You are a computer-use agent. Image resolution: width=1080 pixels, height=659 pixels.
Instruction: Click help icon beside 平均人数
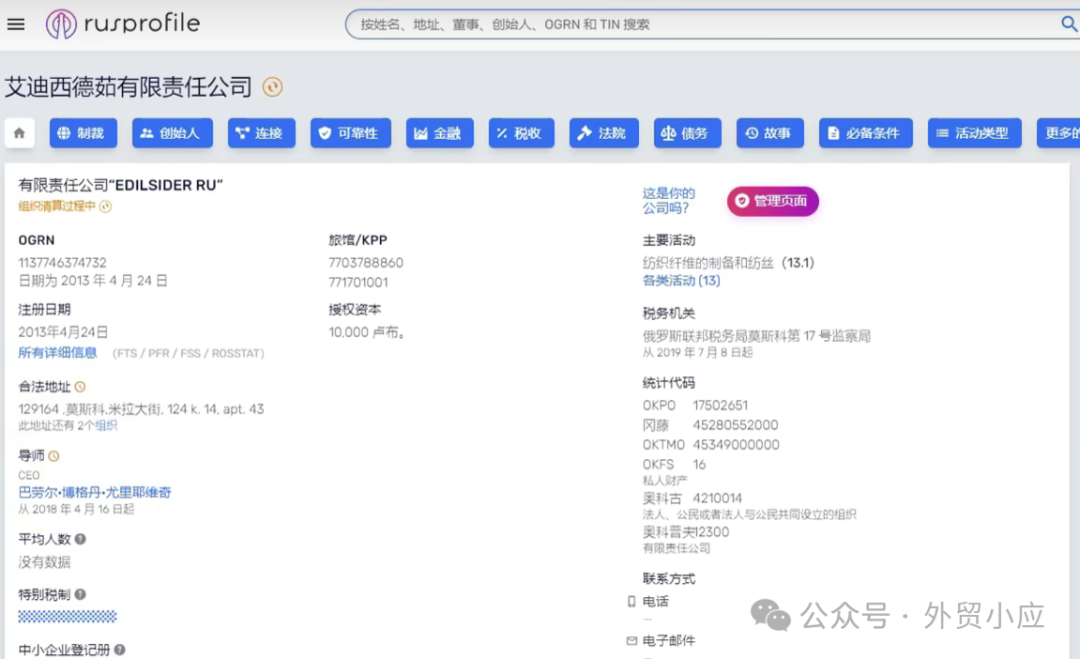point(80,539)
